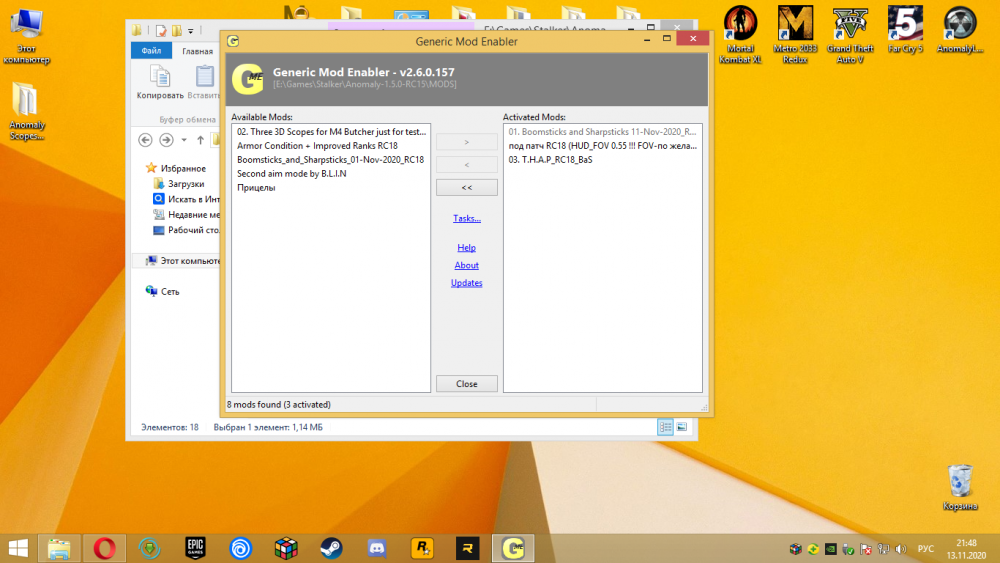Open the Metro 2033 Redux desktop shortcut
This screenshot has height=563, width=1000.
[x=795, y=26]
